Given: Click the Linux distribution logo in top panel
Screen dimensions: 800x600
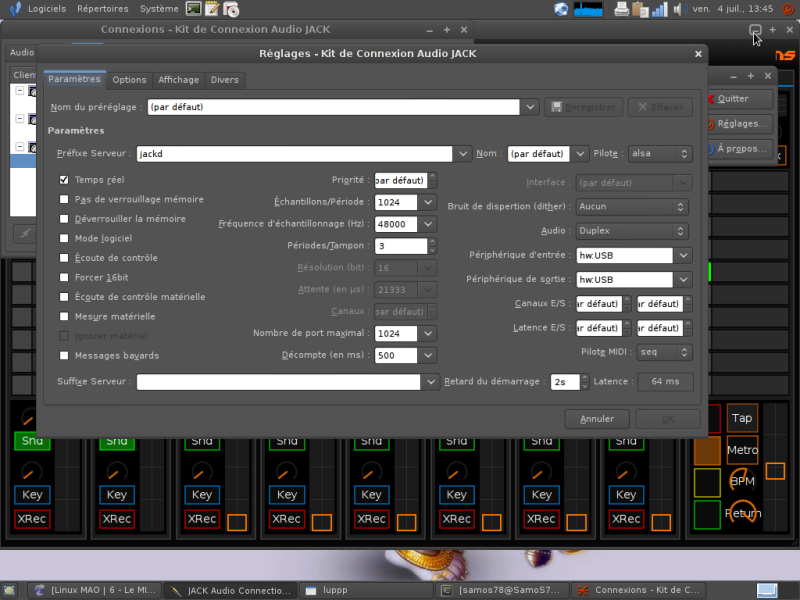Looking at the screenshot, I should pyautogui.click(x=15, y=9).
